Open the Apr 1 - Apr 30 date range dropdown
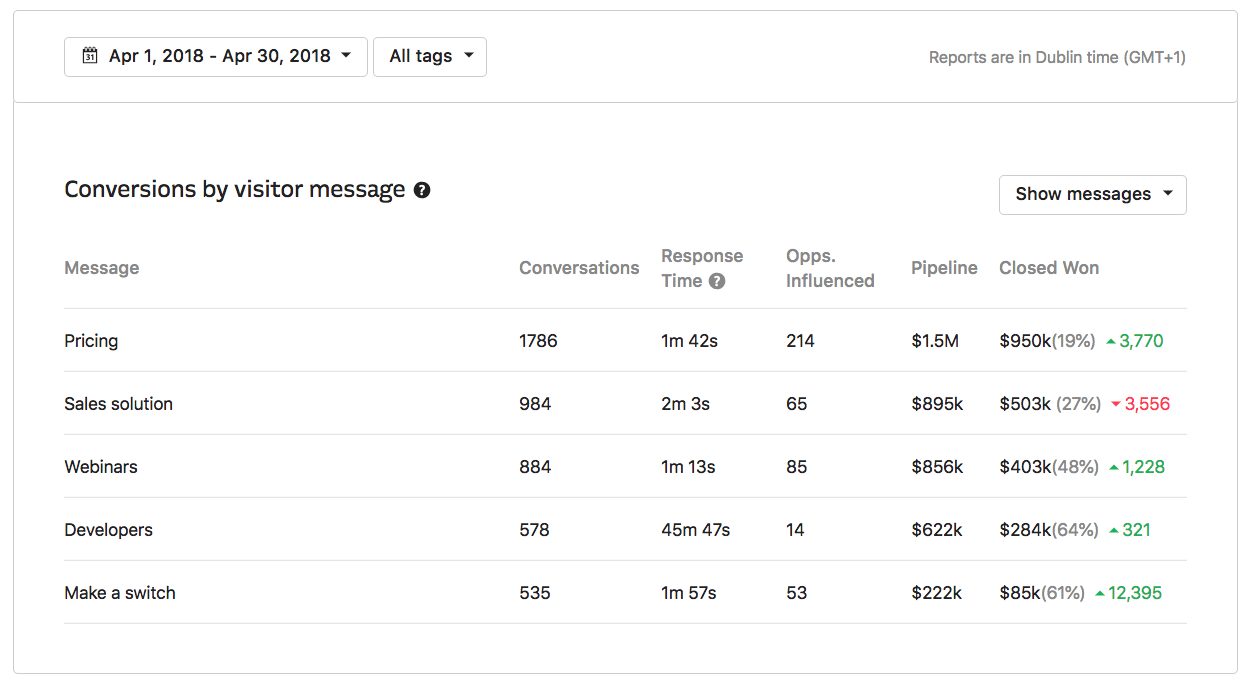 click(x=216, y=57)
